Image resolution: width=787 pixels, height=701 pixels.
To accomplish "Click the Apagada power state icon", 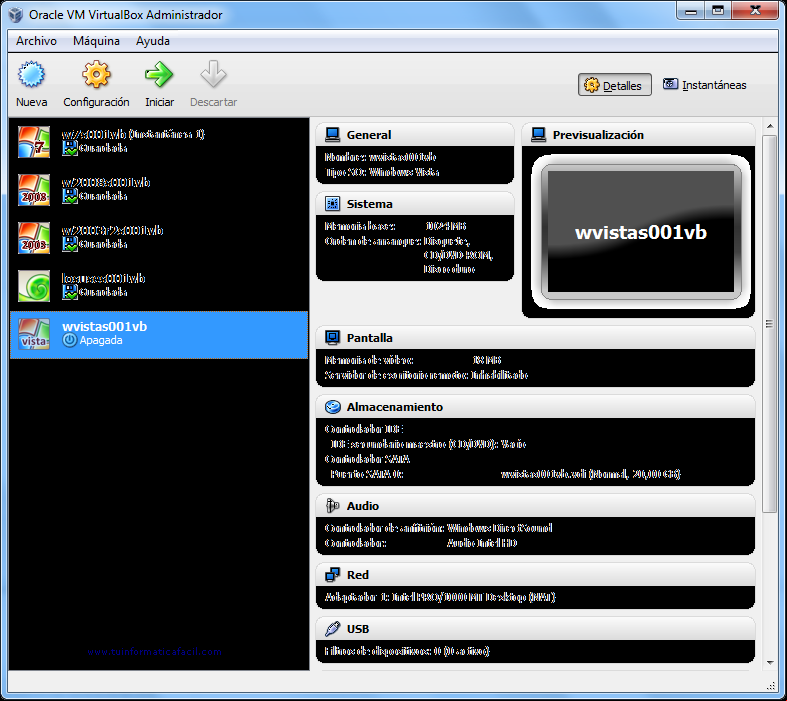I will tap(69, 340).
